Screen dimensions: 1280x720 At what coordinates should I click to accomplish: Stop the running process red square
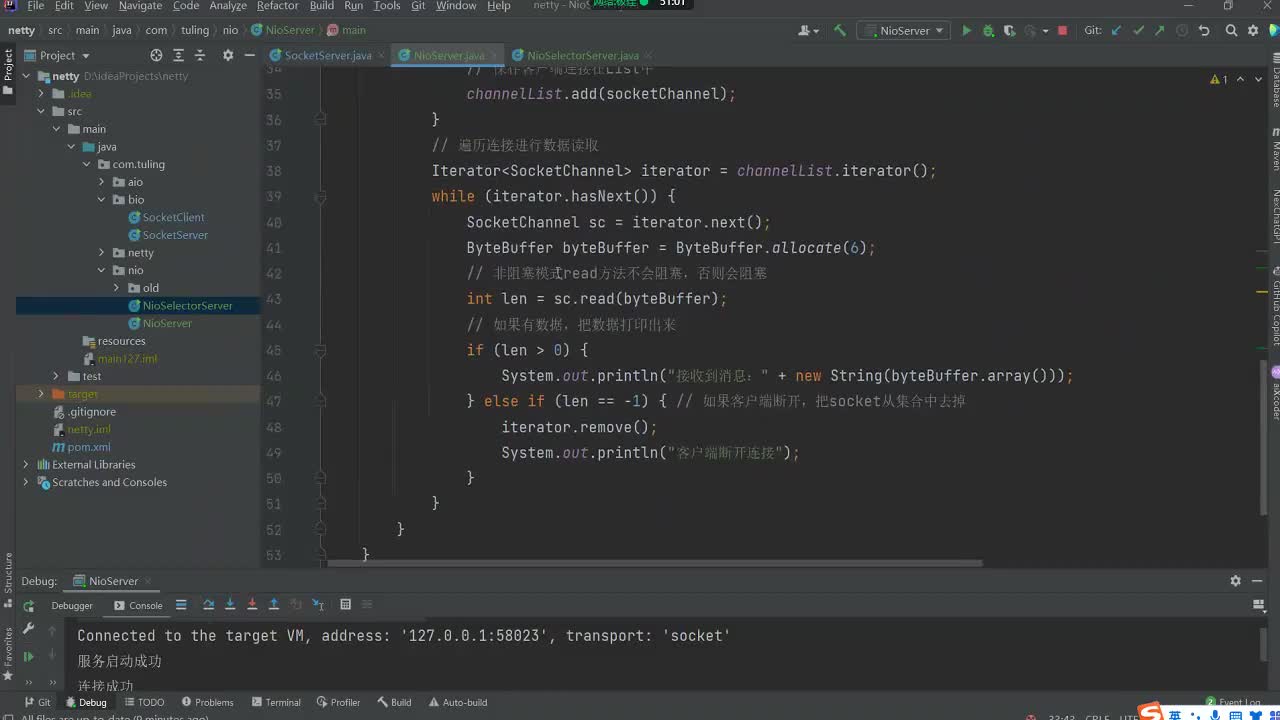pos(1062,31)
